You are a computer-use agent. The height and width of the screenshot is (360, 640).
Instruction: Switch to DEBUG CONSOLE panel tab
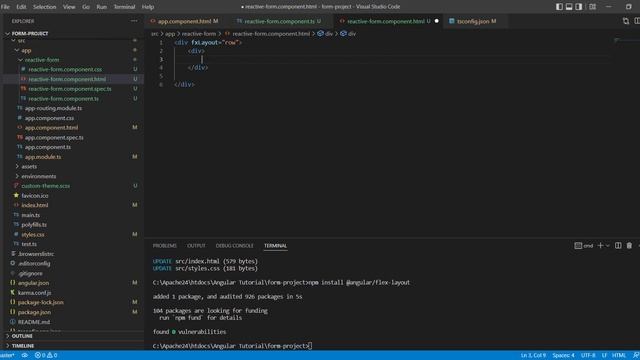click(x=234, y=246)
